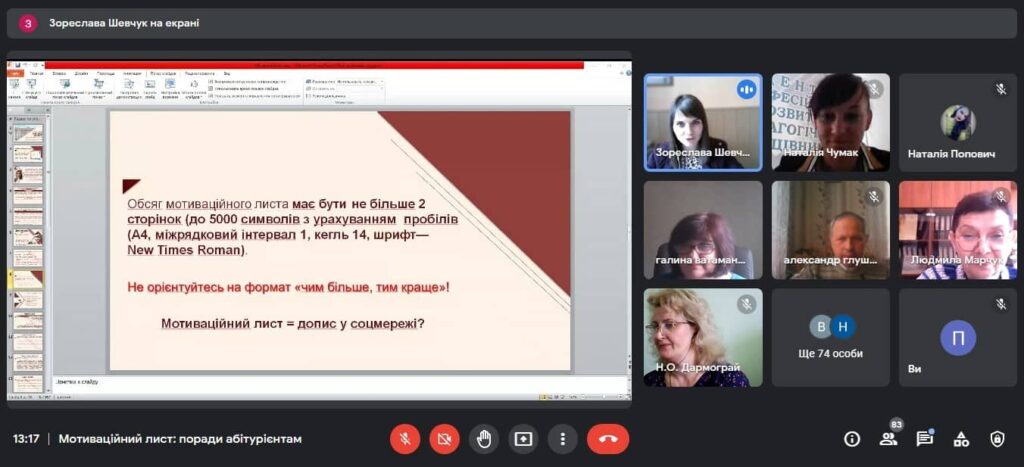Click your own "Ви" tile
This screenshot has height=467, width=1024.
coord(957,337)
